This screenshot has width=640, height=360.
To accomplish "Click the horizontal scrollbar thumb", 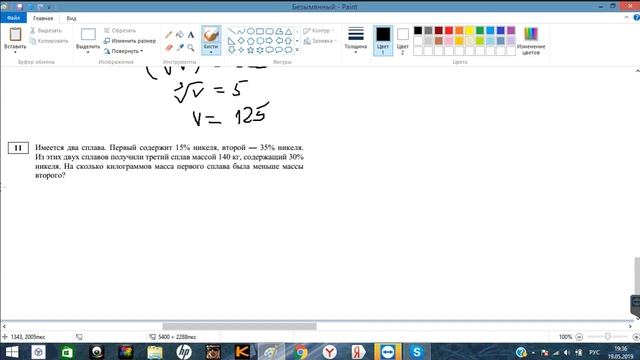I will pos(239,327).
